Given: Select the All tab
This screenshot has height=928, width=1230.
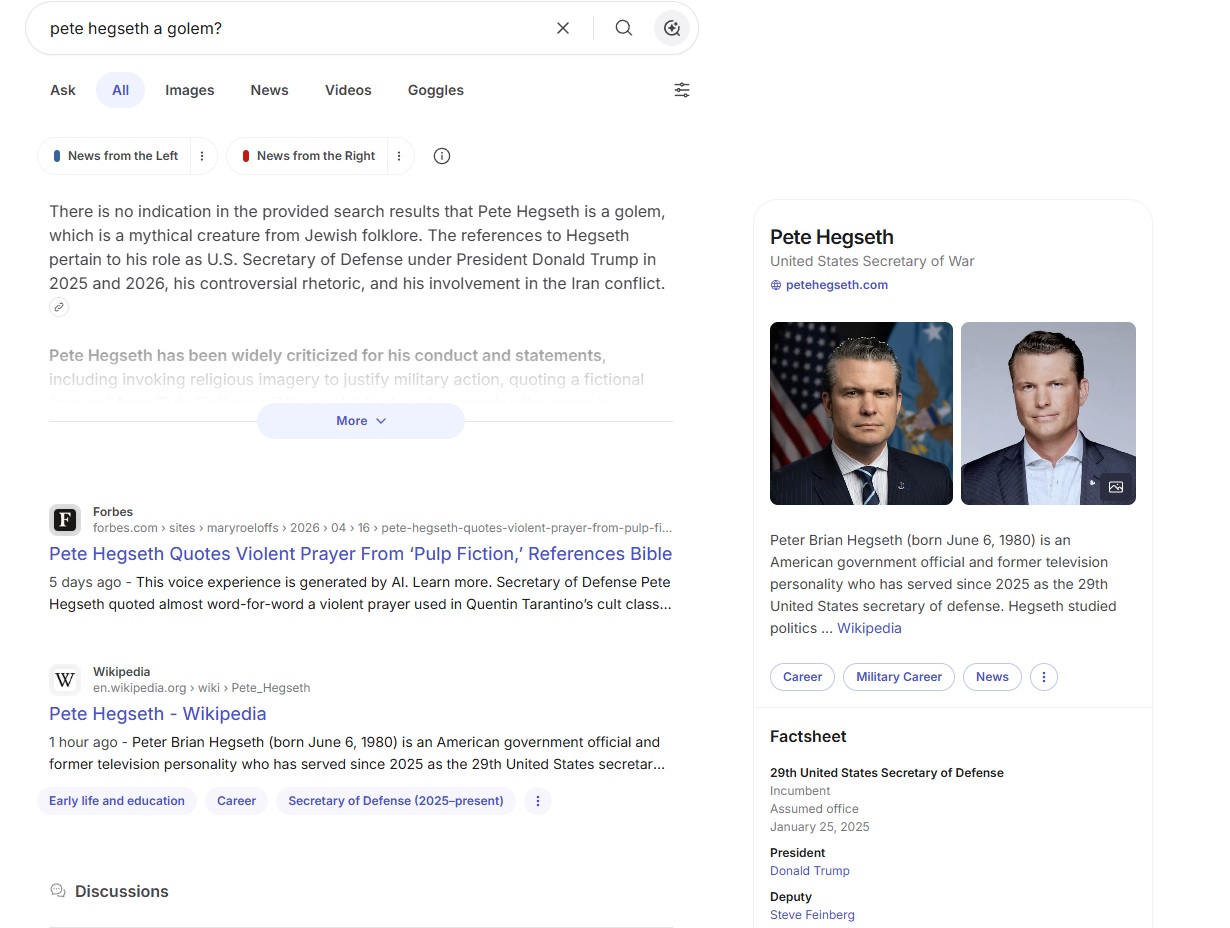Looking at the screenshot, I should (120, 90).
